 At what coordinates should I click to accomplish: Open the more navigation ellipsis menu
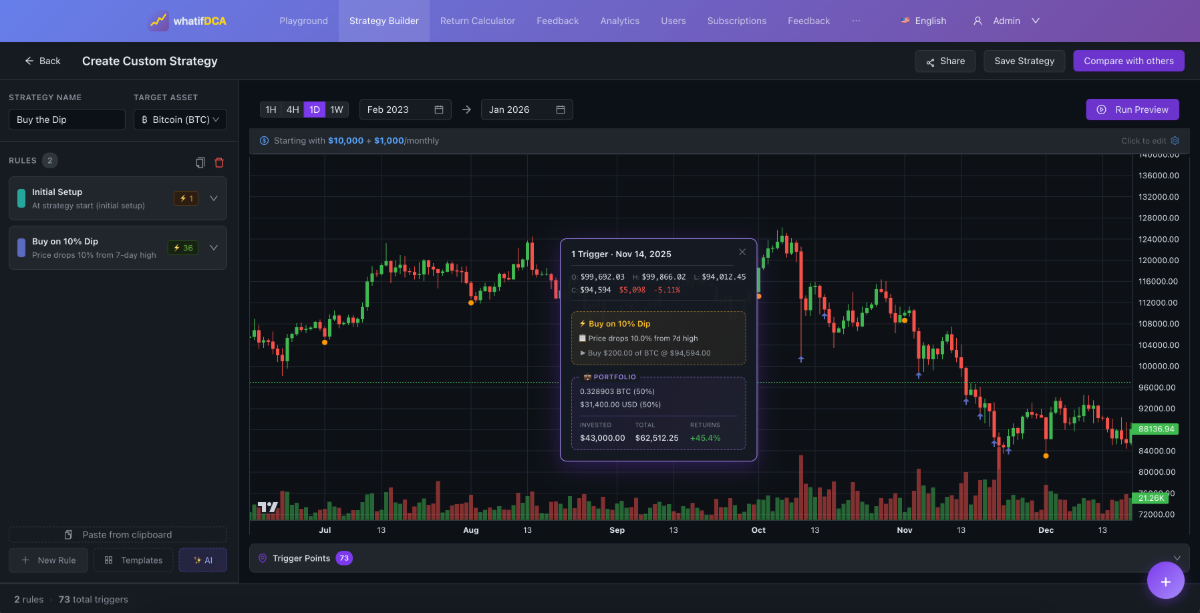855,21
